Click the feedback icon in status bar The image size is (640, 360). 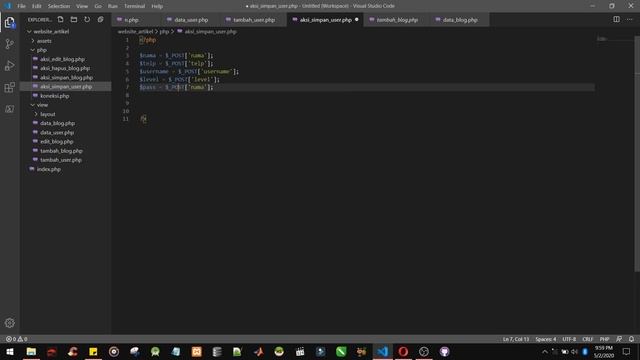click(619, 339)
